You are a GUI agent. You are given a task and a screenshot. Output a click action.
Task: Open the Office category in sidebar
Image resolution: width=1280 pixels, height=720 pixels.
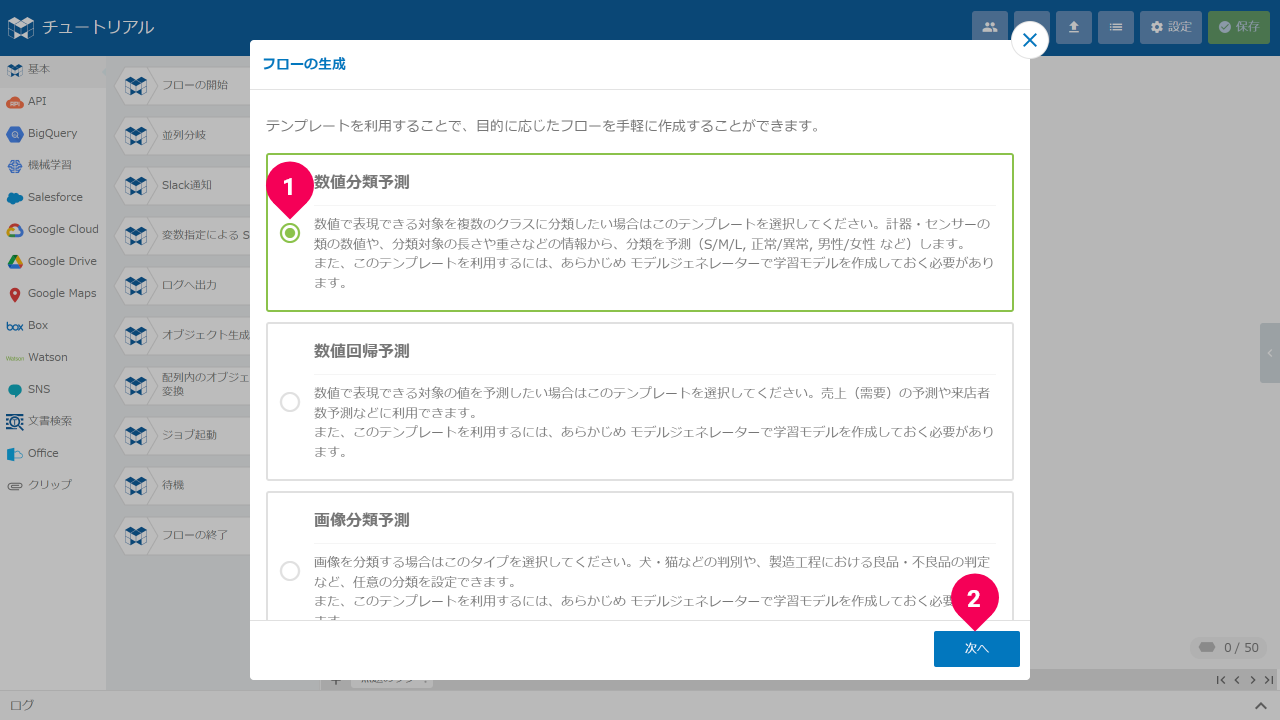coord(53,454)
